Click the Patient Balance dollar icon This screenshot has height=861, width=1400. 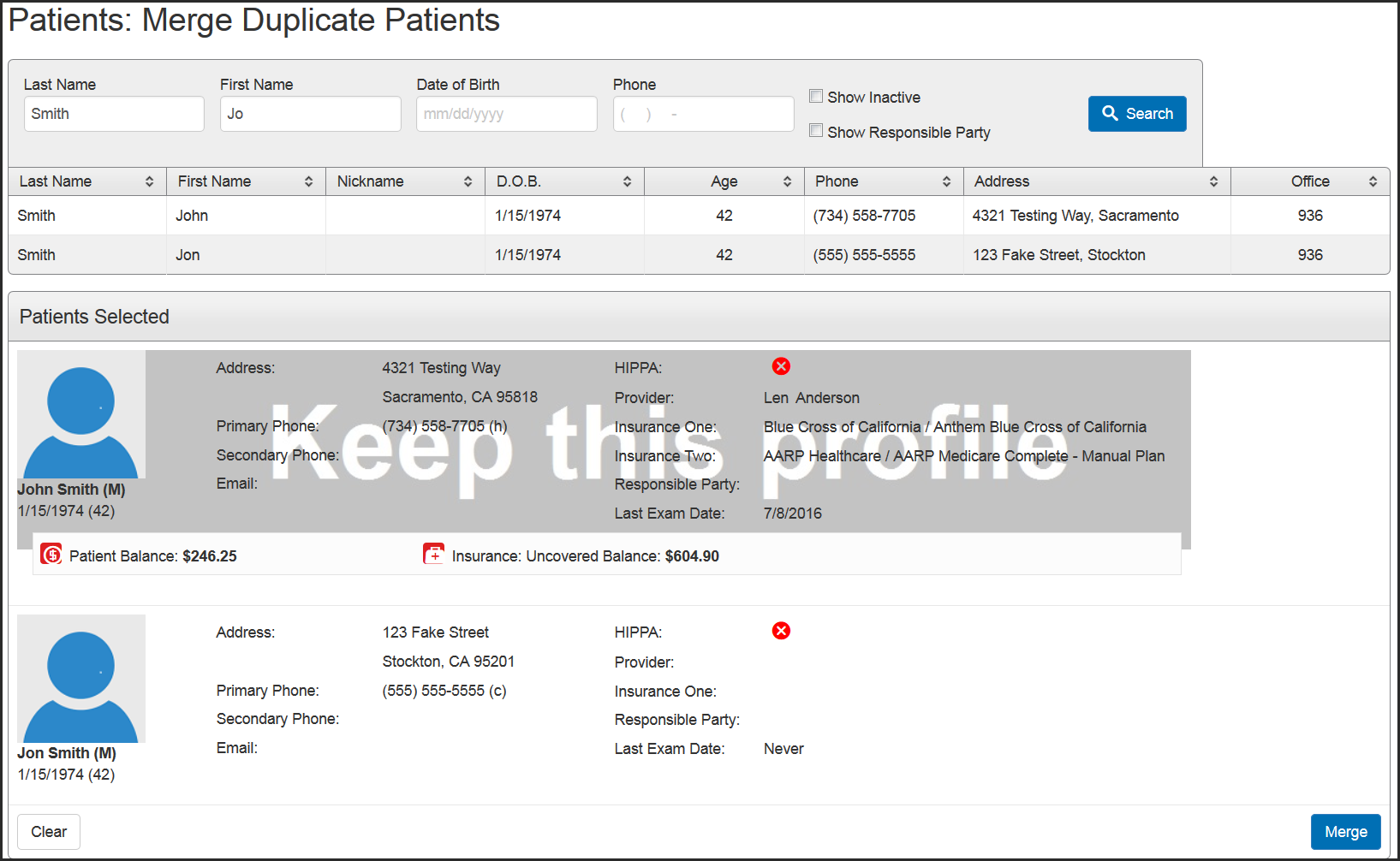[x=51, y=555]
